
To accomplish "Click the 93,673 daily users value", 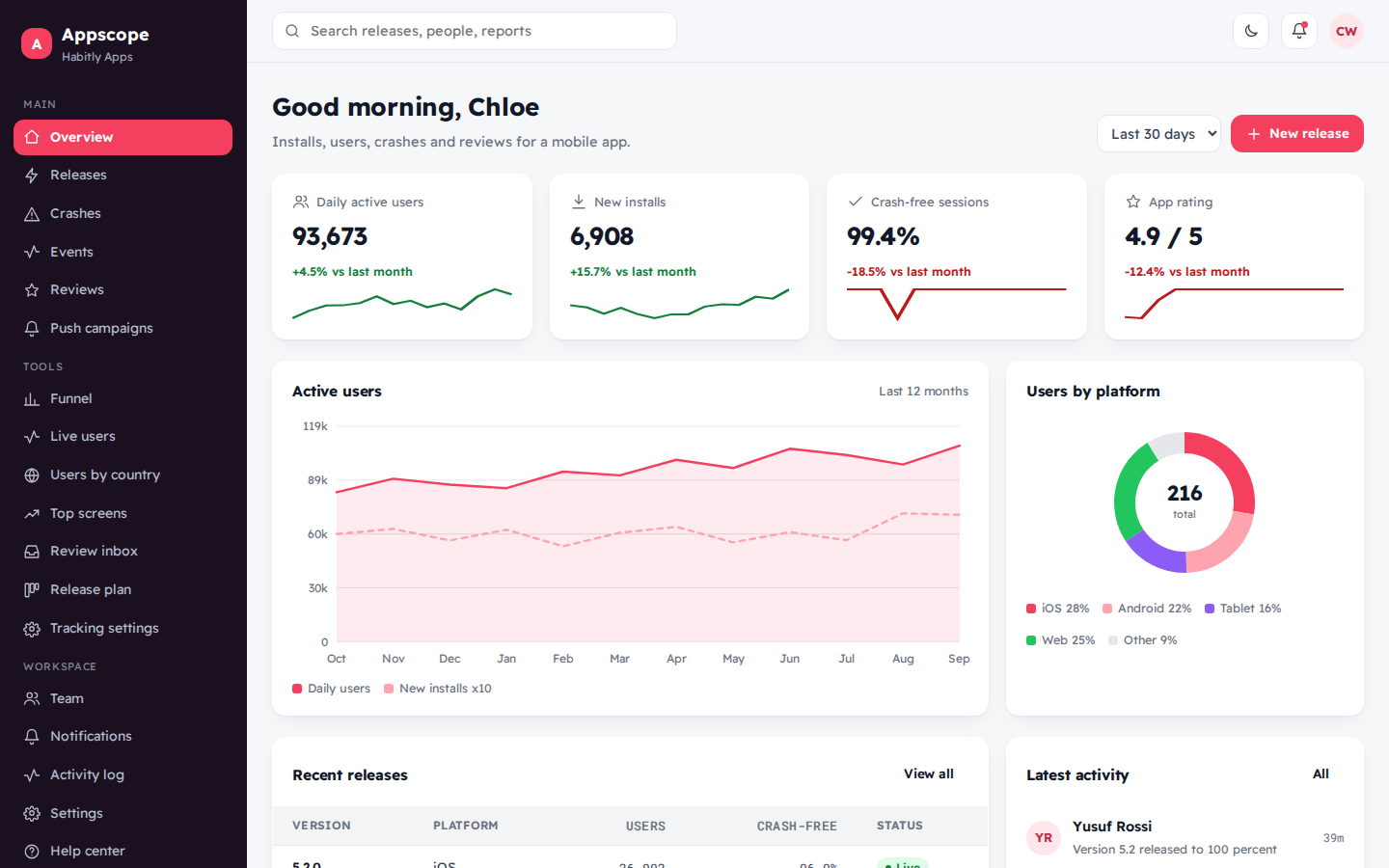I will [330, 236].
